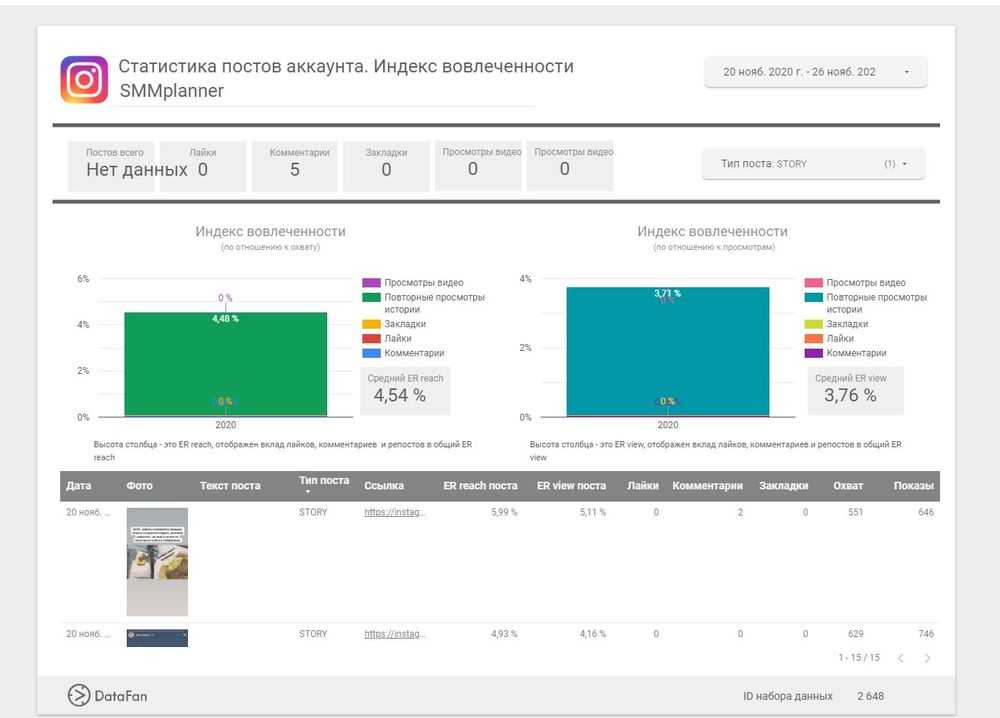Click the Instagram logo icon
The image size is (1000, 718).
pos(84,80)
